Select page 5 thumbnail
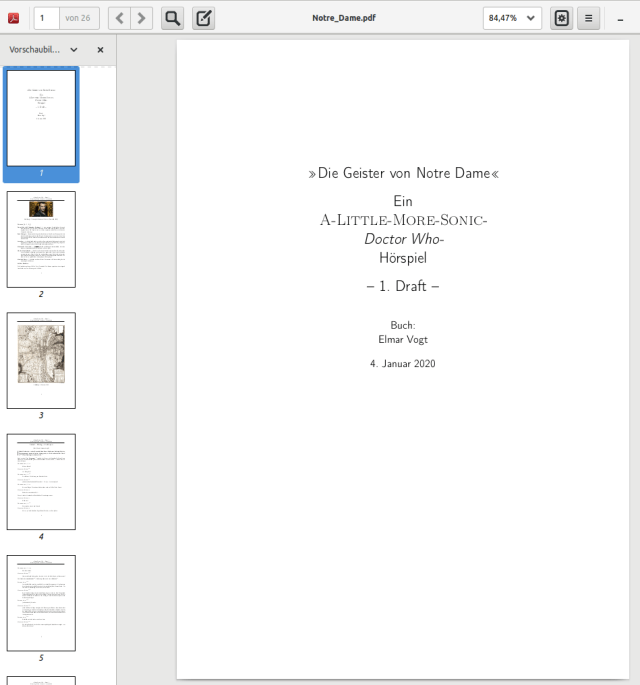 (x=41, y=603)
